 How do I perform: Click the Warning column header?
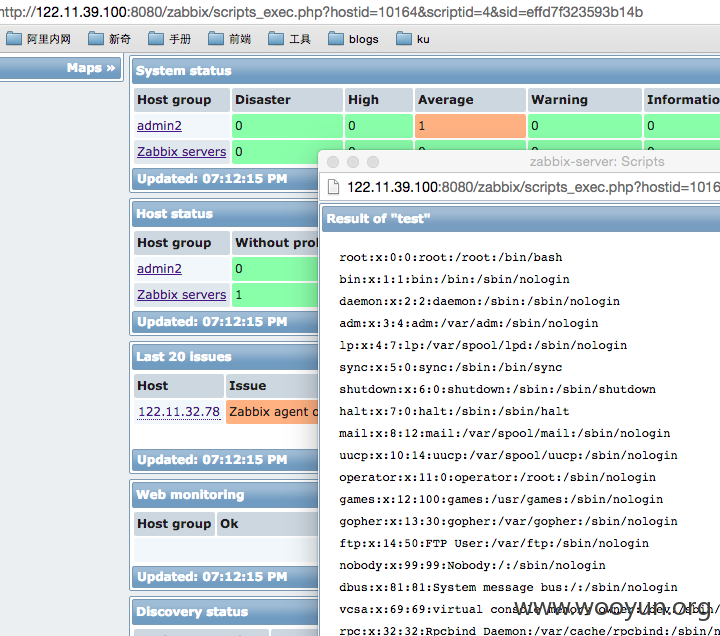(585, 100)
